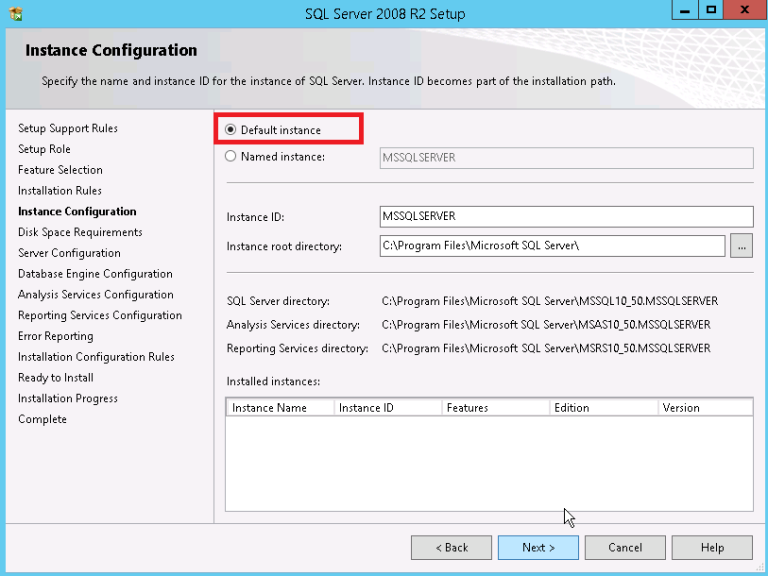Viewport: 768px width, 576px height.
Task: Cancel the SQL Server setup
Action: point(625,548)
